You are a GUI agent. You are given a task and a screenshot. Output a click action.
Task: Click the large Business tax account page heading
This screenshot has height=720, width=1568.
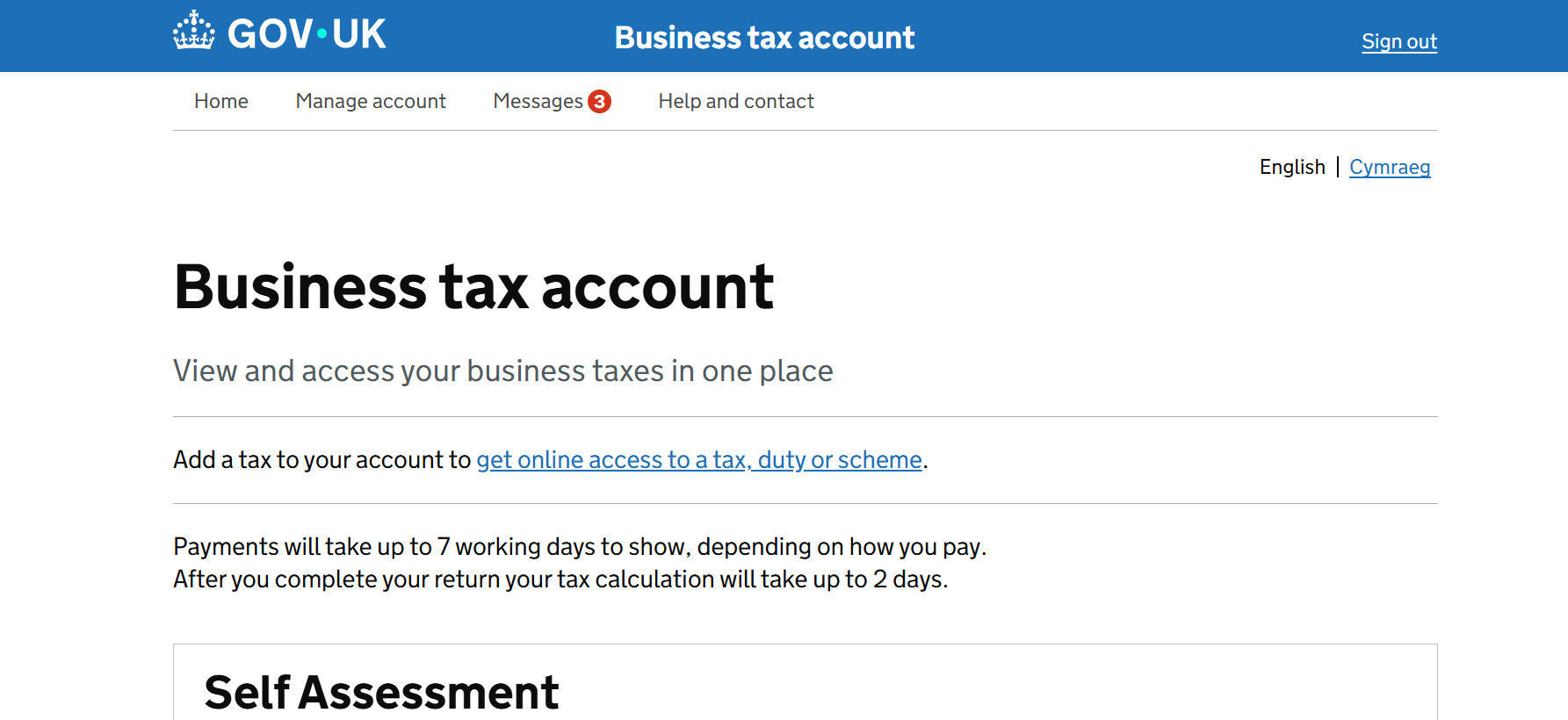[x=473, y=287]
